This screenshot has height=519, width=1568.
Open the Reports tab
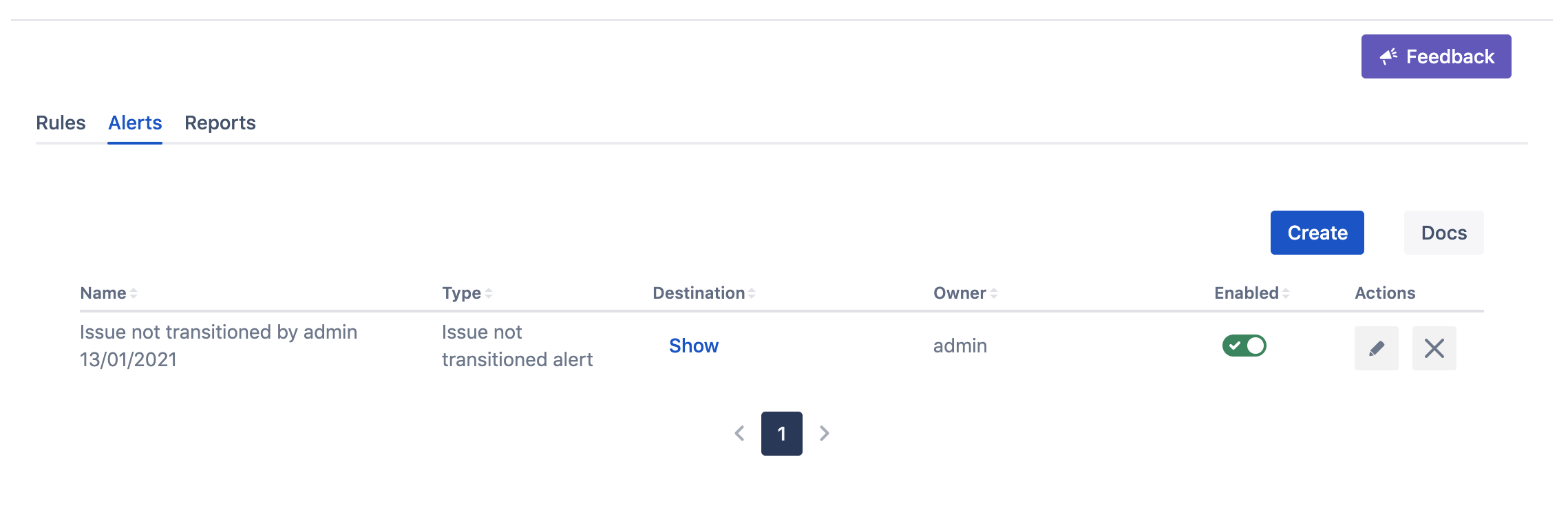pos(220,123)
